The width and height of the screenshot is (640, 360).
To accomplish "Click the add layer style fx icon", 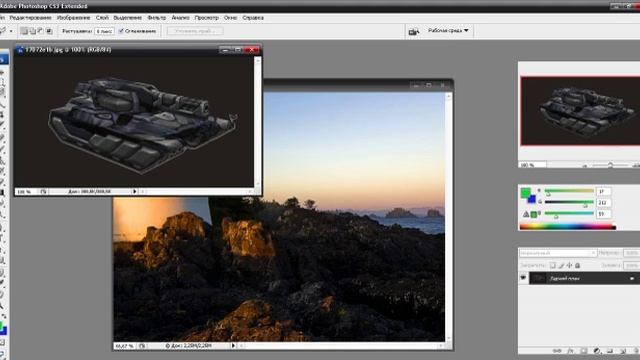I will pyautogui.click(x=571, y=351).
